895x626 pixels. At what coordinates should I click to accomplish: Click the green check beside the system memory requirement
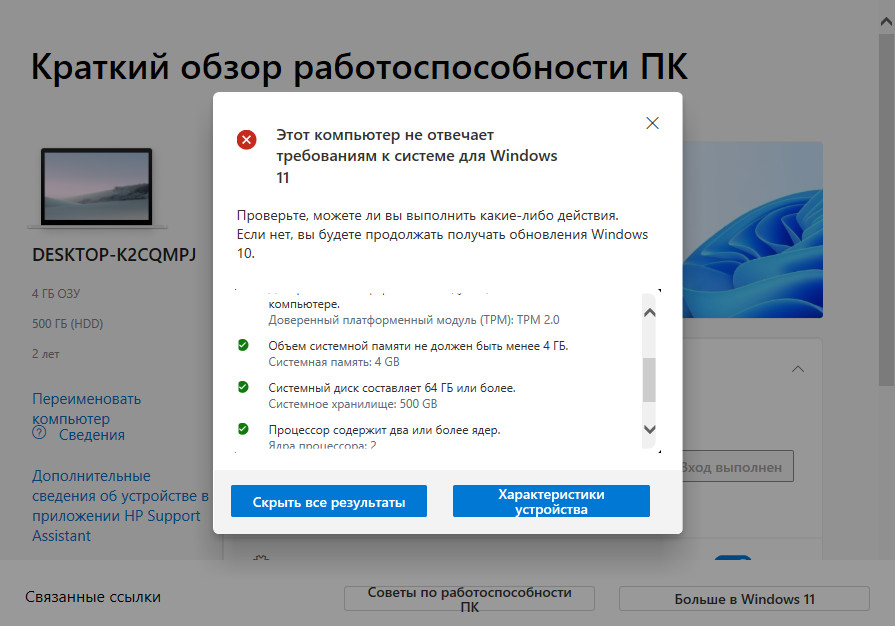coord(243,345)
